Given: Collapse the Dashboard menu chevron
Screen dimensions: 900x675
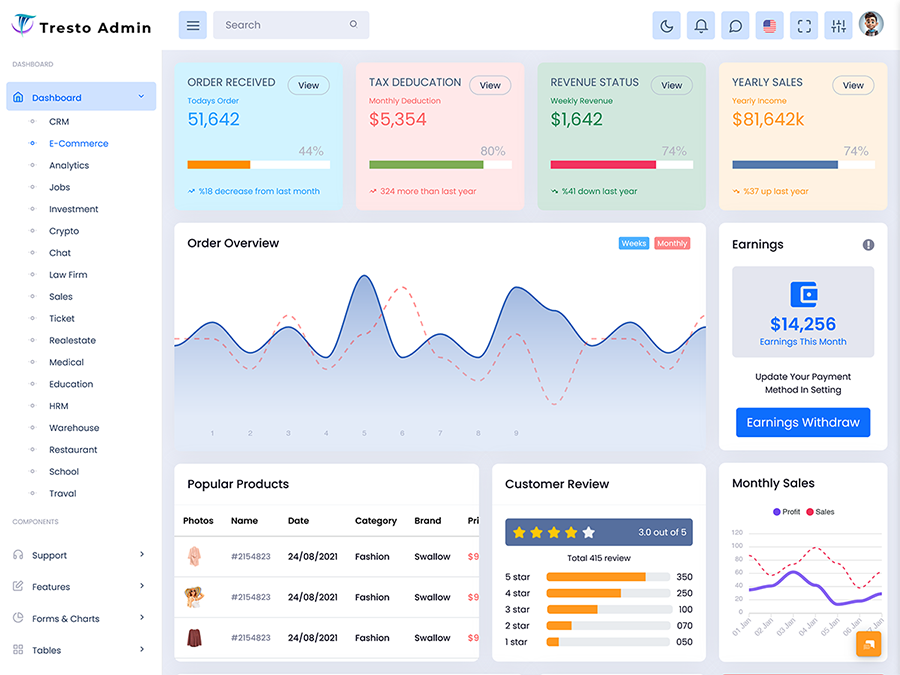Looking at the screenshot, I should point(141,96).
